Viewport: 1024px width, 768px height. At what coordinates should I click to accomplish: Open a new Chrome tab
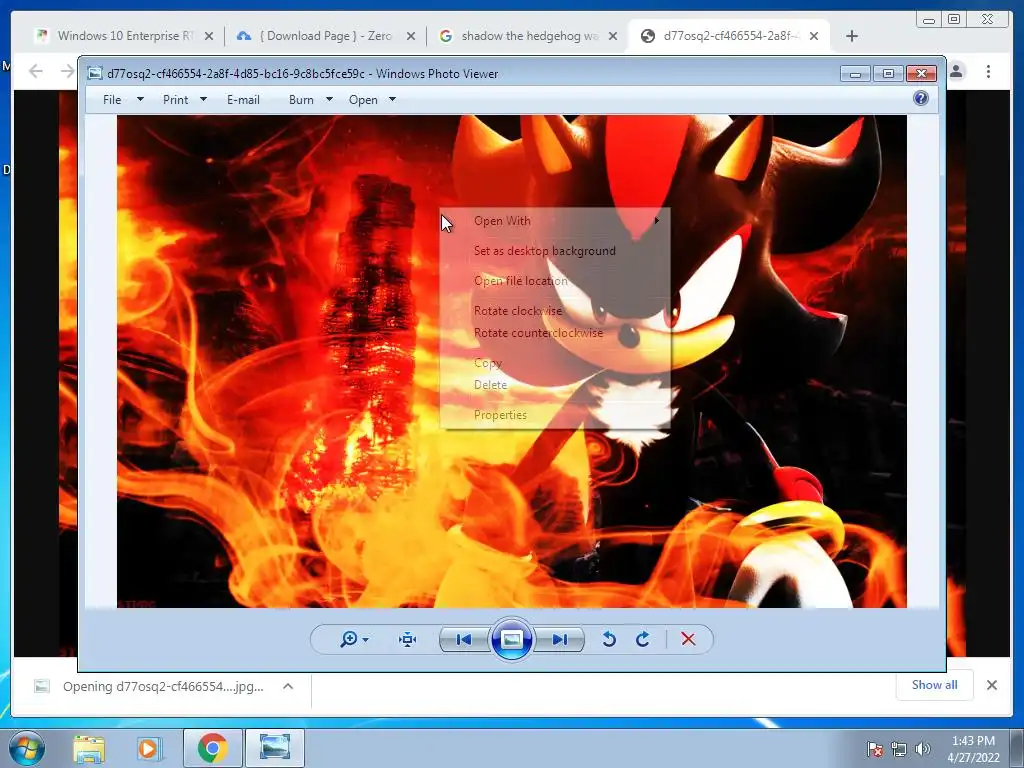pos(852,36)
